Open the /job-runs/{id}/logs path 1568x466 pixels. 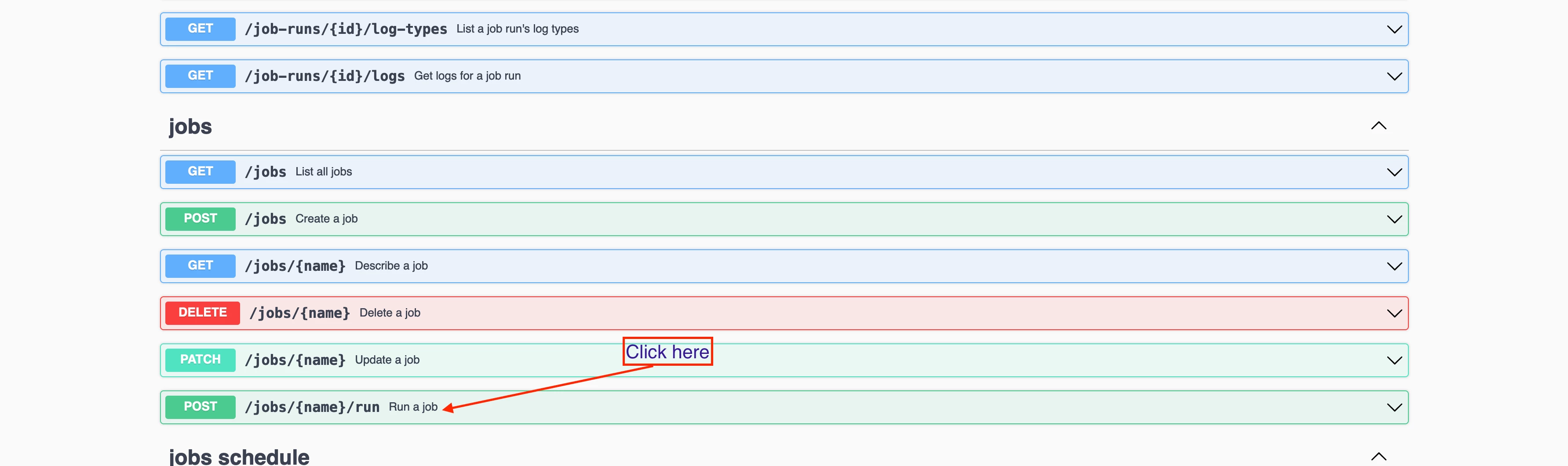click(x=325, y=76)
